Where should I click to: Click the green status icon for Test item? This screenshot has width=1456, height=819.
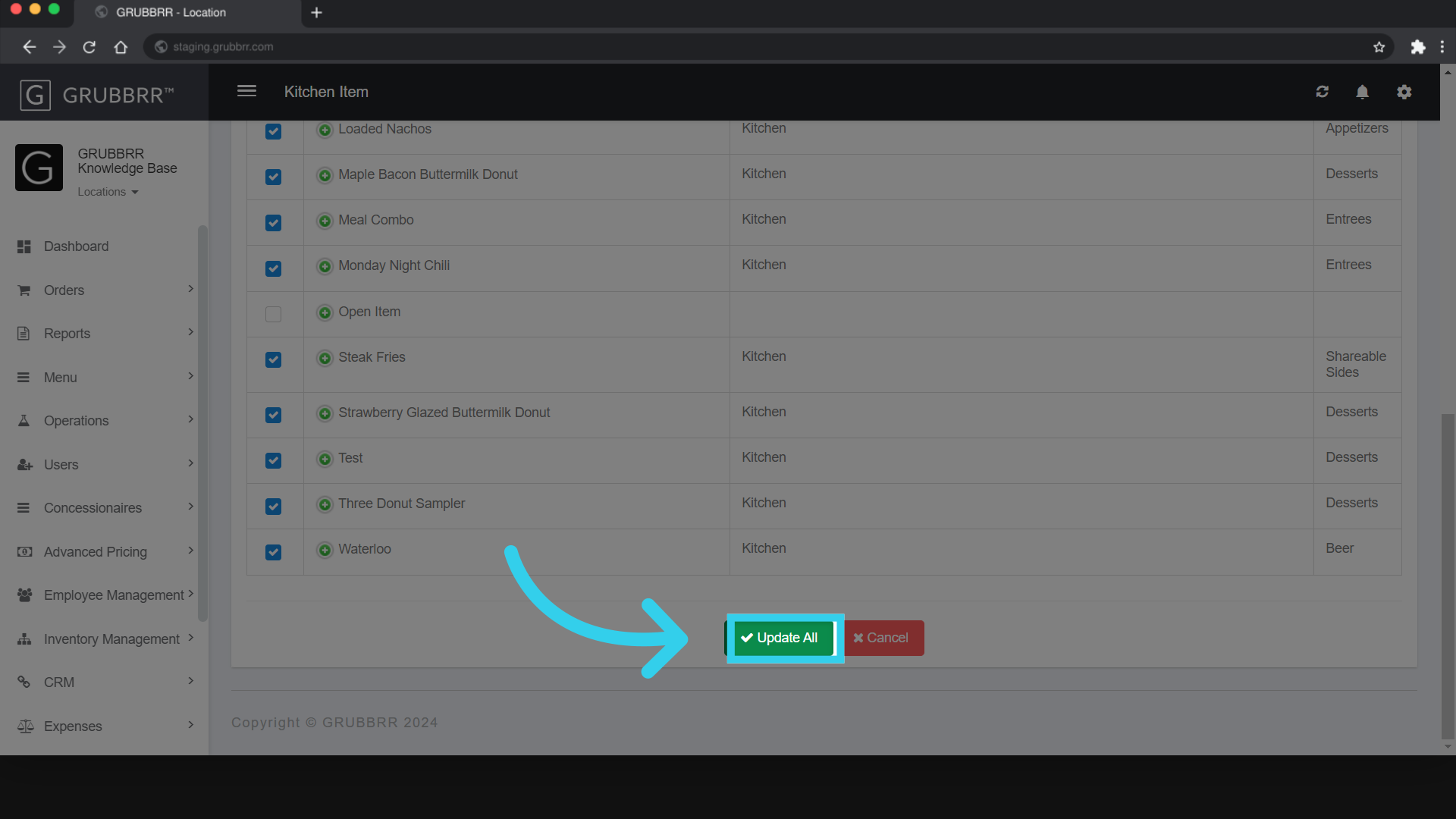click(326, 458)
